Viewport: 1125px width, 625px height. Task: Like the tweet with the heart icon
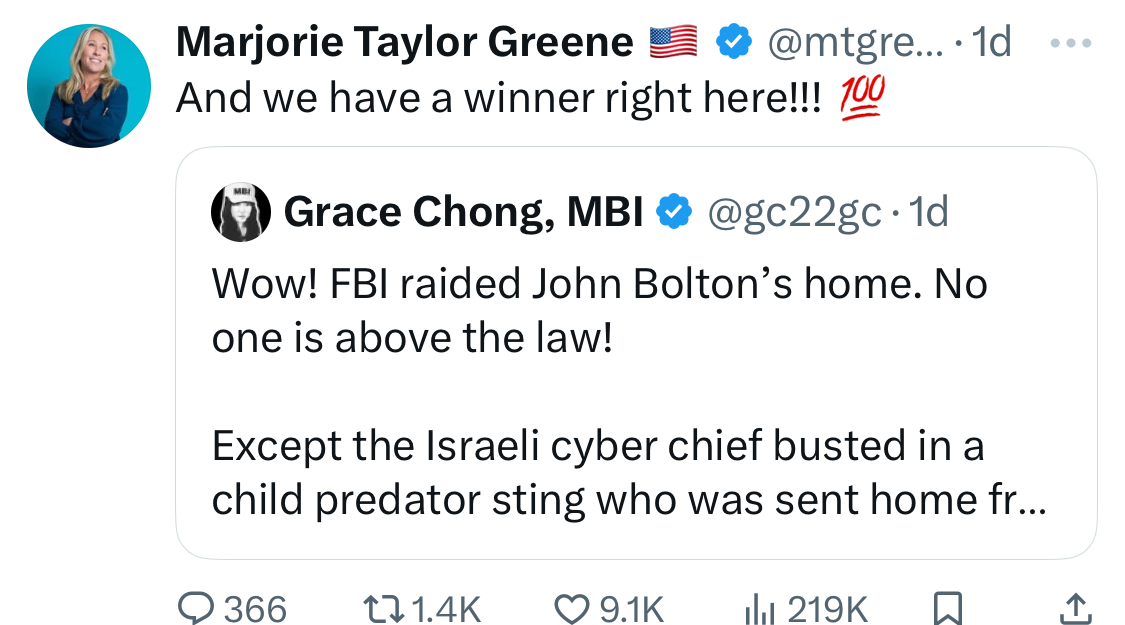[572, 607]
